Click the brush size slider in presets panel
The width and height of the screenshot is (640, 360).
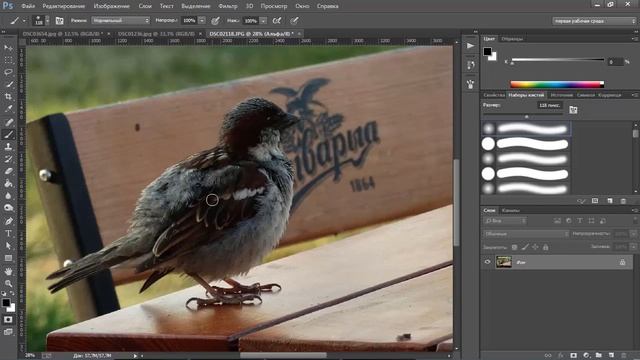pyautogui.click(x=526, y=116)
